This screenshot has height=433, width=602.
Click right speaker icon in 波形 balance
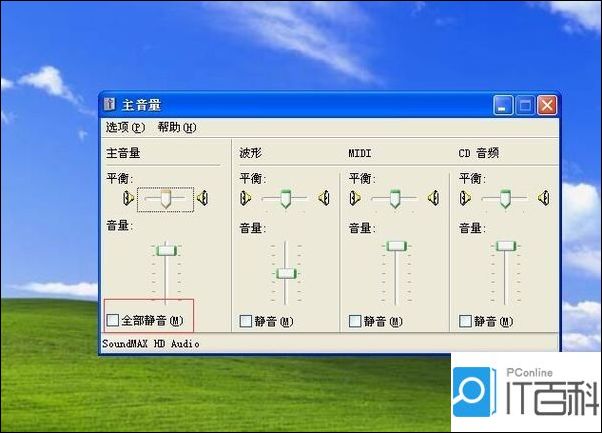pos(324,198)
